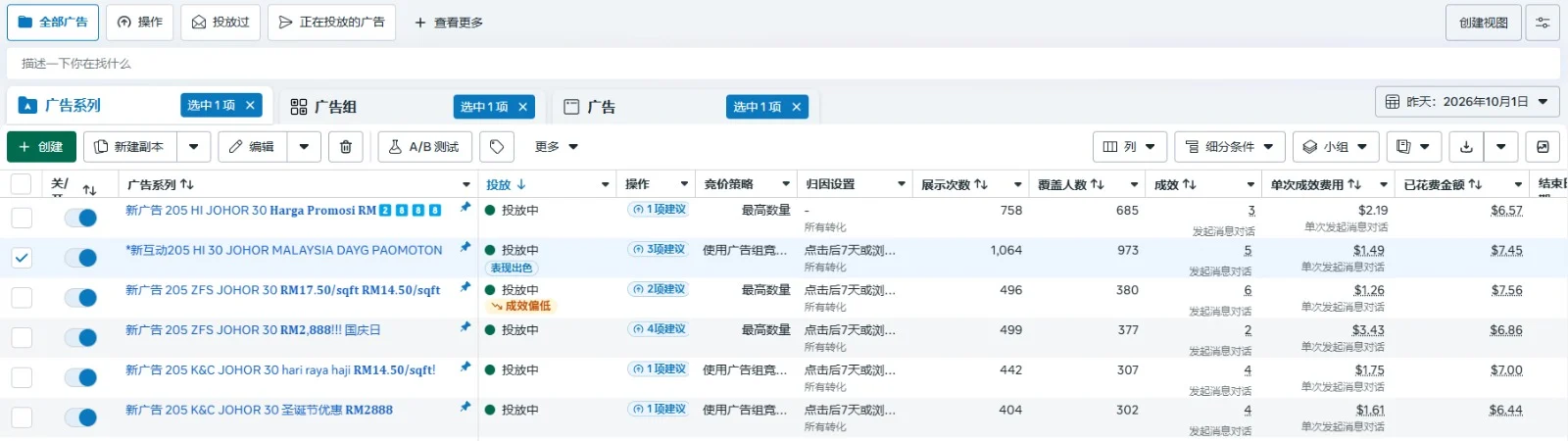This screenshot has width=1568, height=441.
Task: Sort by 展示次数 column arrows
Action: [x=981, y=184]
